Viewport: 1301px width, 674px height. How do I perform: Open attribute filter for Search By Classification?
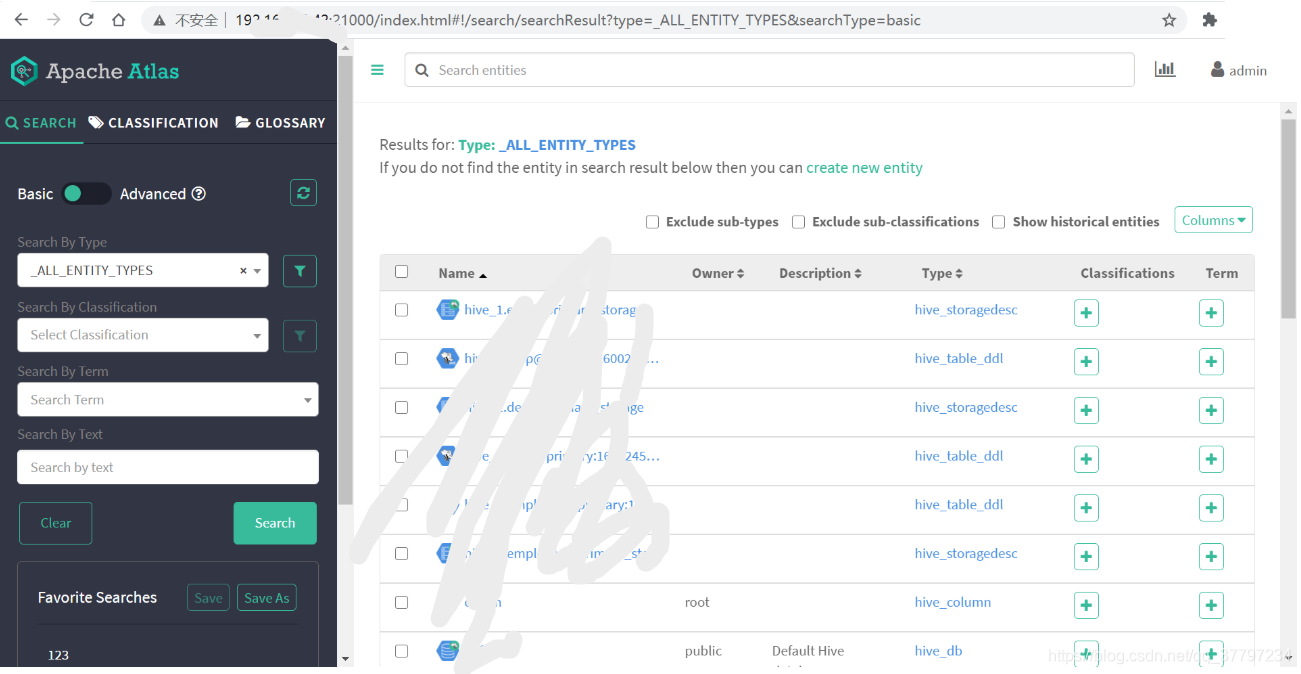pyautogui.click(x=300, y=336)
